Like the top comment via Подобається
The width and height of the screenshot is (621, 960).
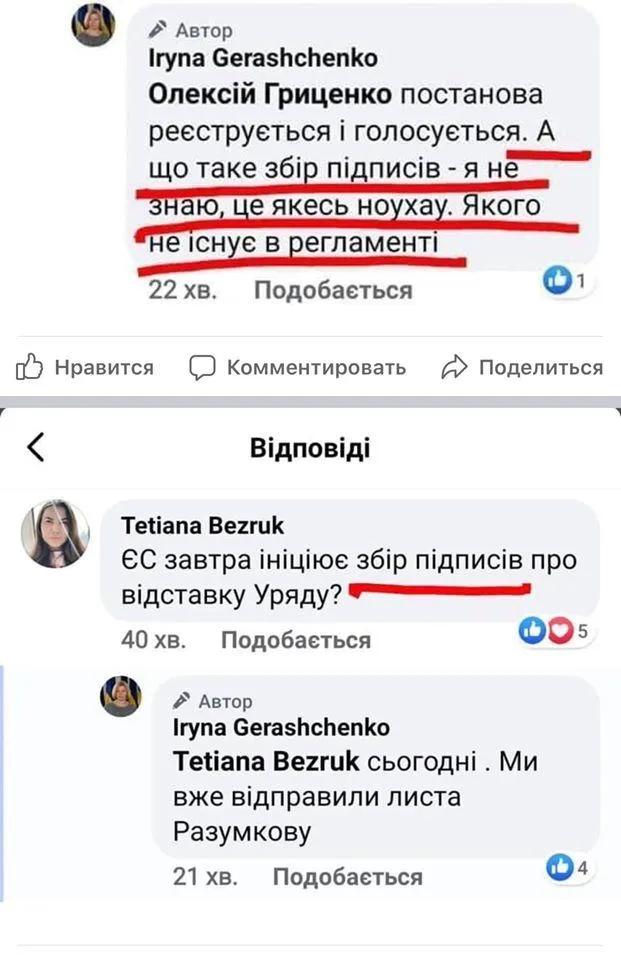coord(333,290)
